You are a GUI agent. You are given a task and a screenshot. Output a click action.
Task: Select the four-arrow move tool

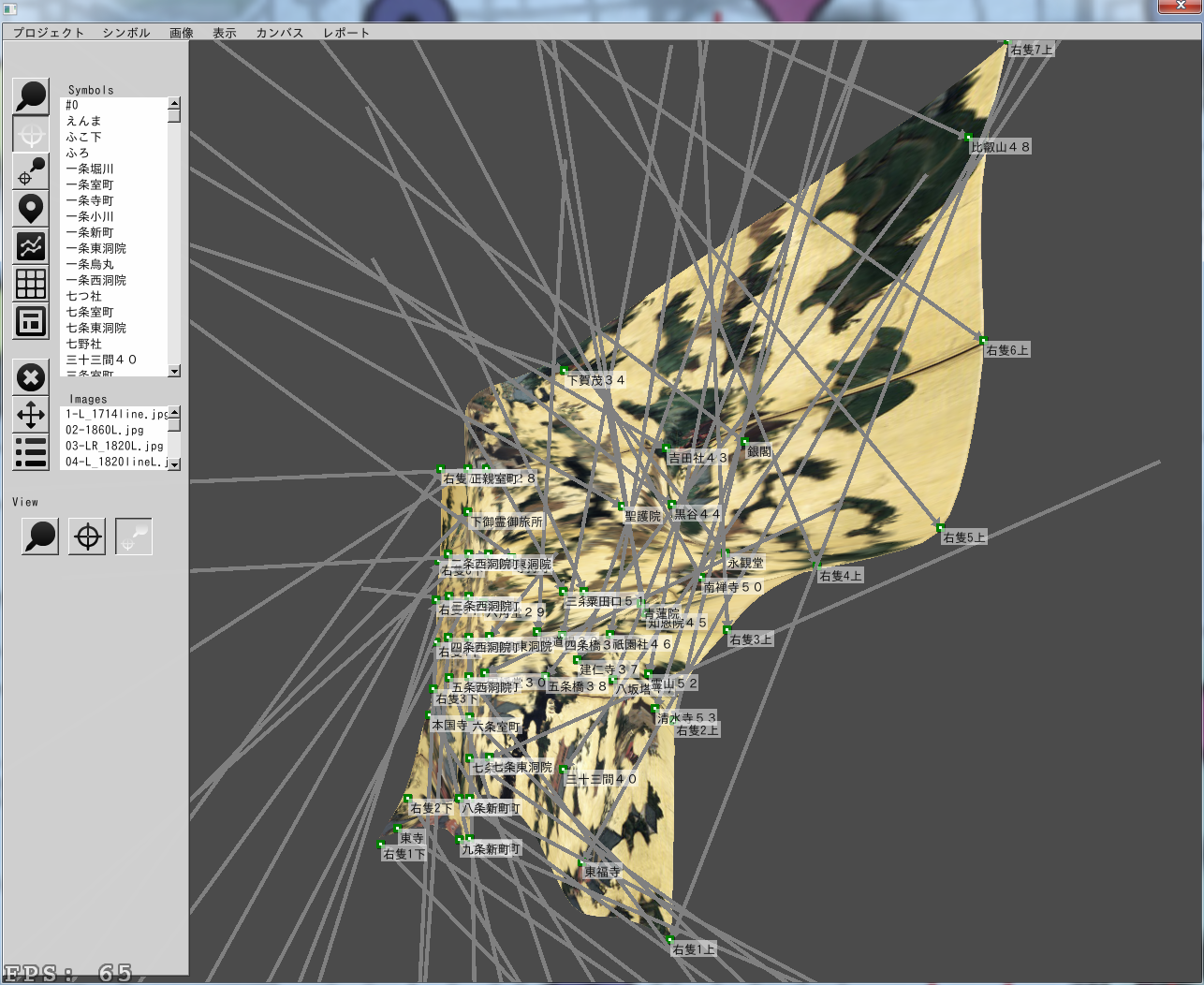coord(31,415)
